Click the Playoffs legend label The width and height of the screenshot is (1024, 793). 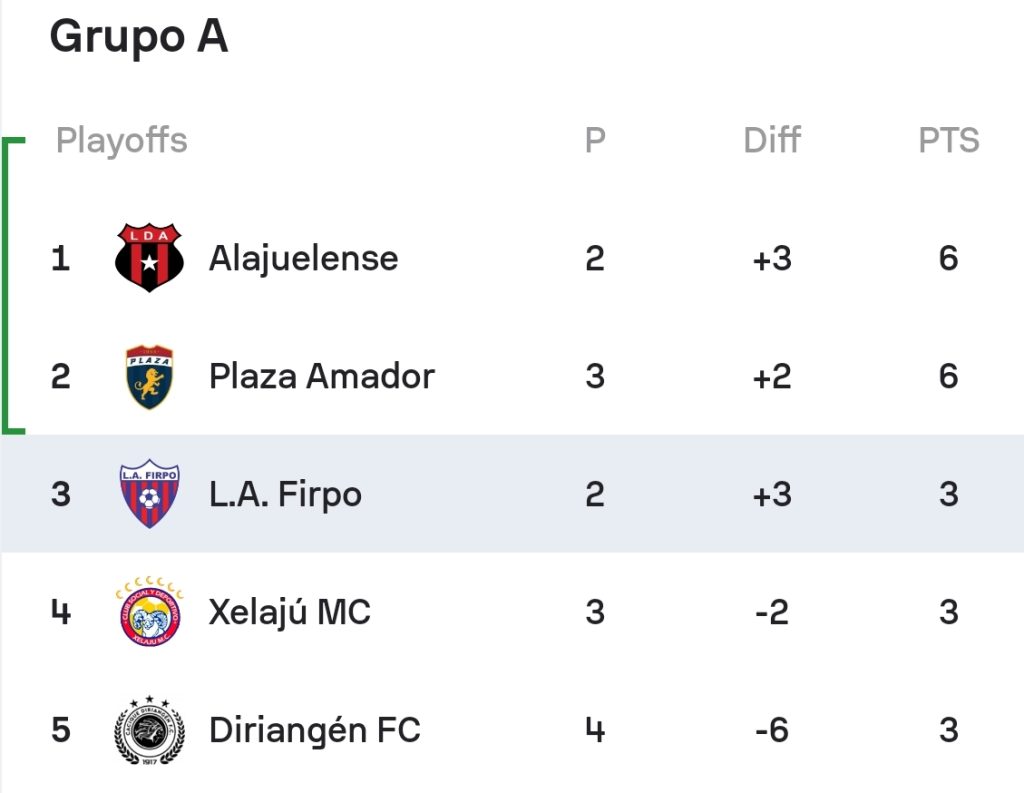pyautogui.click(x=121, y=140)
